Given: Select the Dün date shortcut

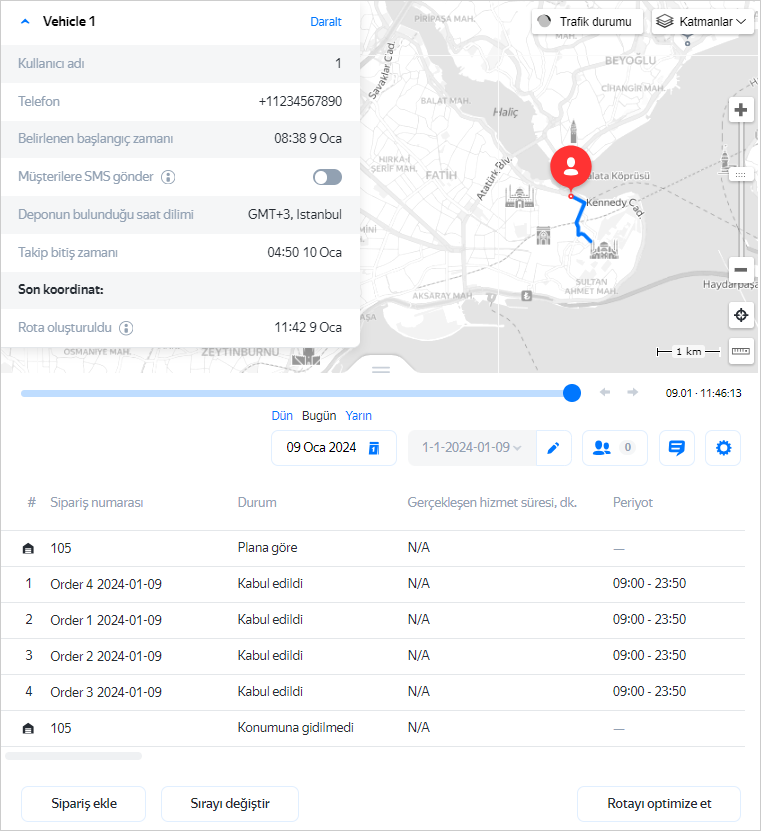Looking at the screenshot, I should pyautogui.click(x=282, y=416).
